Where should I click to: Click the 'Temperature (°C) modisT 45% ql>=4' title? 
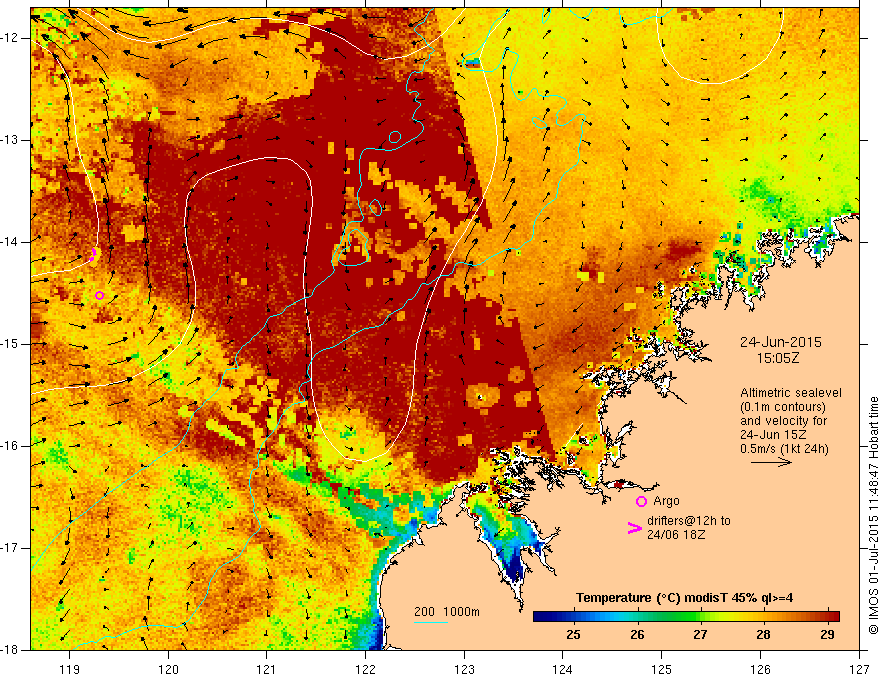tap(684, 598)
